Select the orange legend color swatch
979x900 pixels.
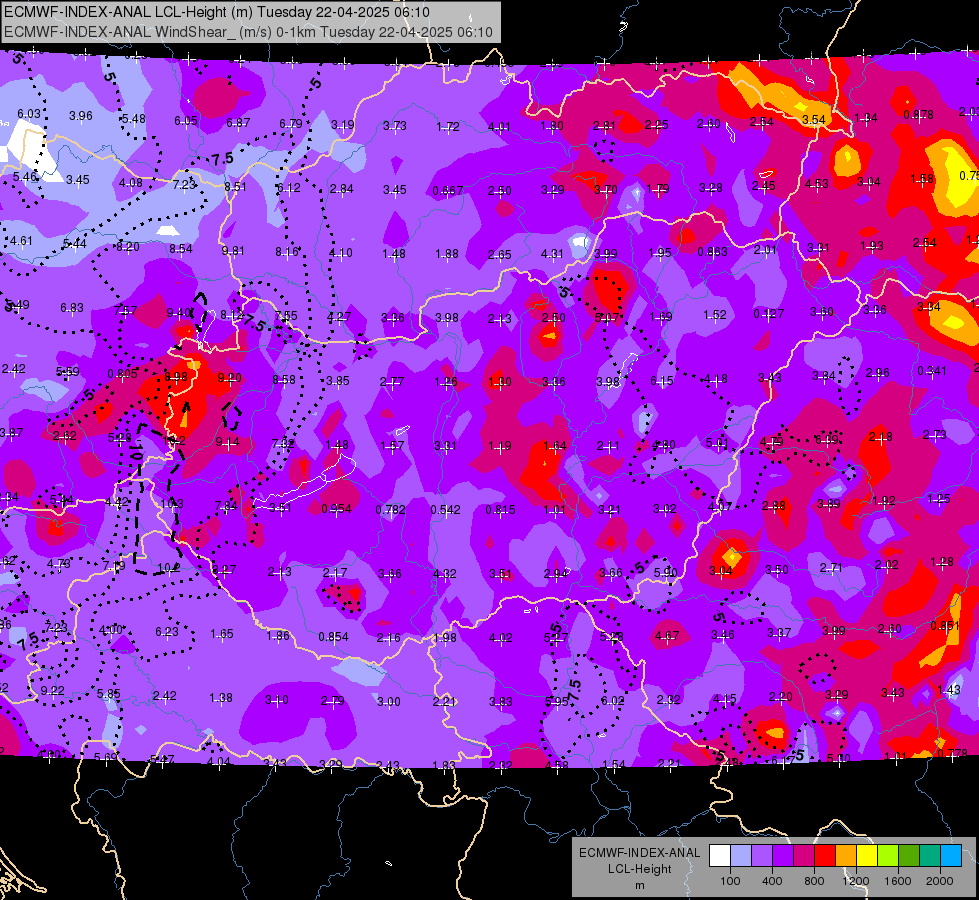pos(846,856)
